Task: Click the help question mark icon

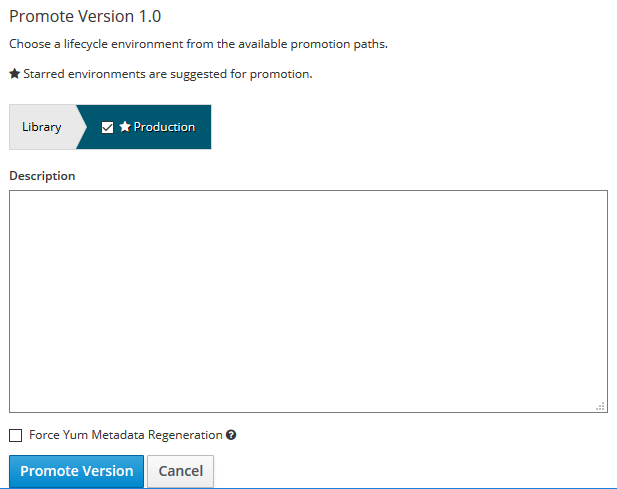Action: 231,435
